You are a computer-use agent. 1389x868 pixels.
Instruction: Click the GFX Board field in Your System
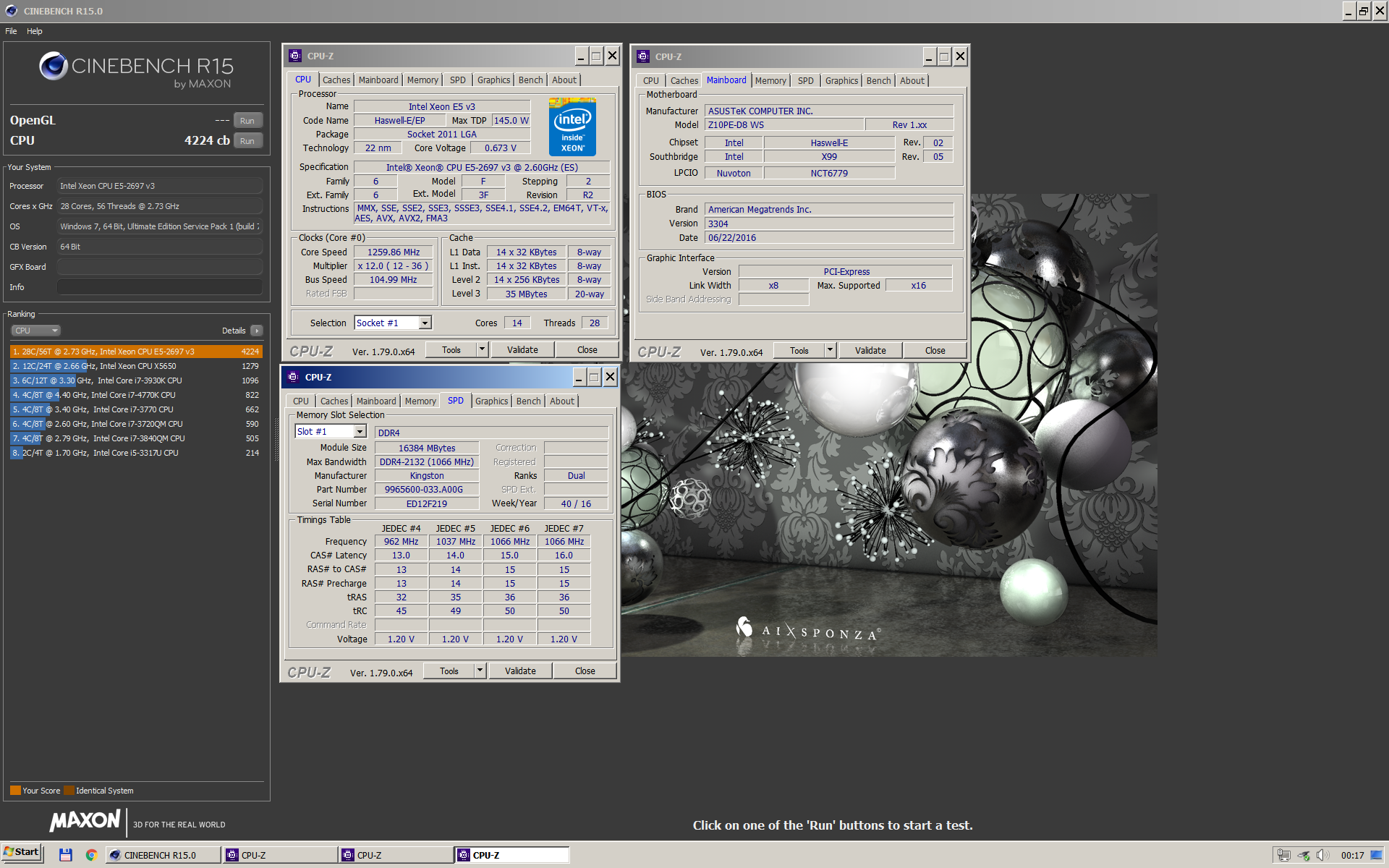(160, 267)
